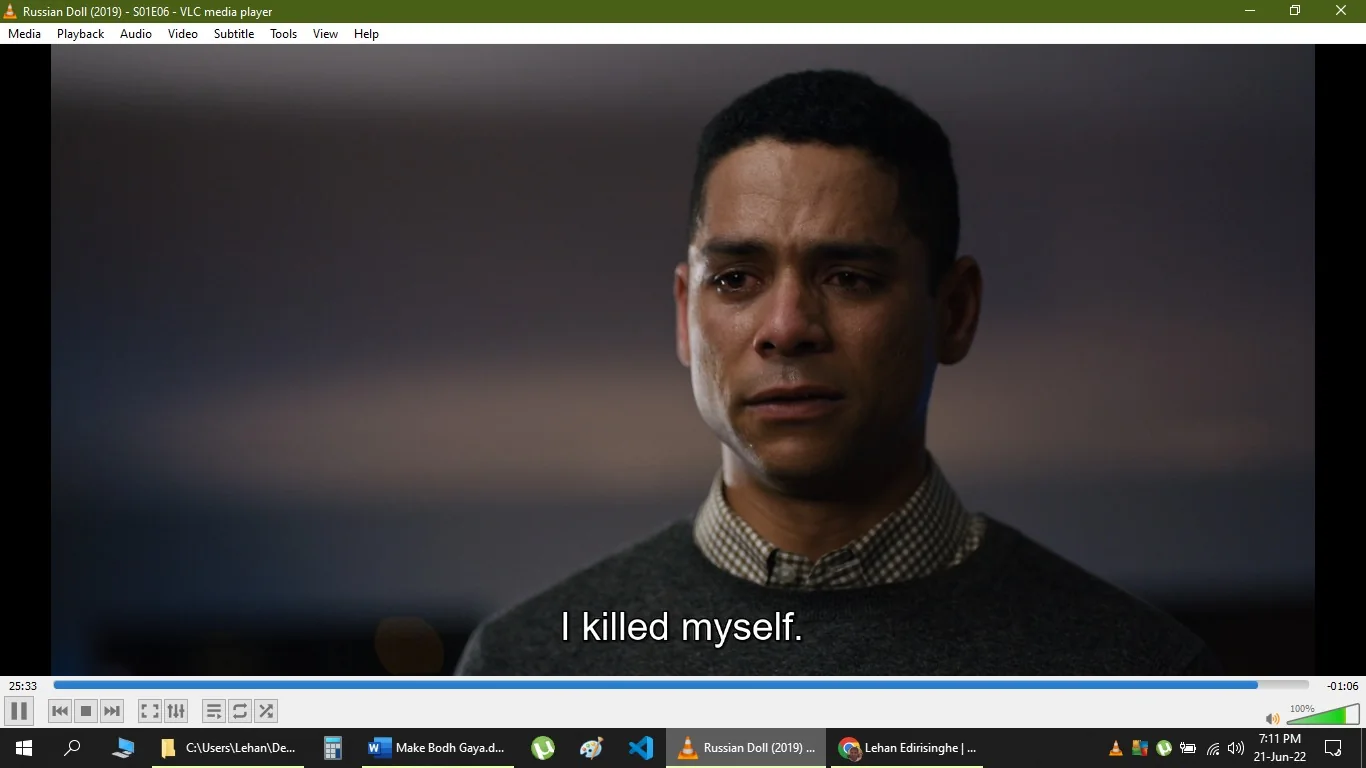Mute audio using the speaker icon

(x=1272, y=718)
